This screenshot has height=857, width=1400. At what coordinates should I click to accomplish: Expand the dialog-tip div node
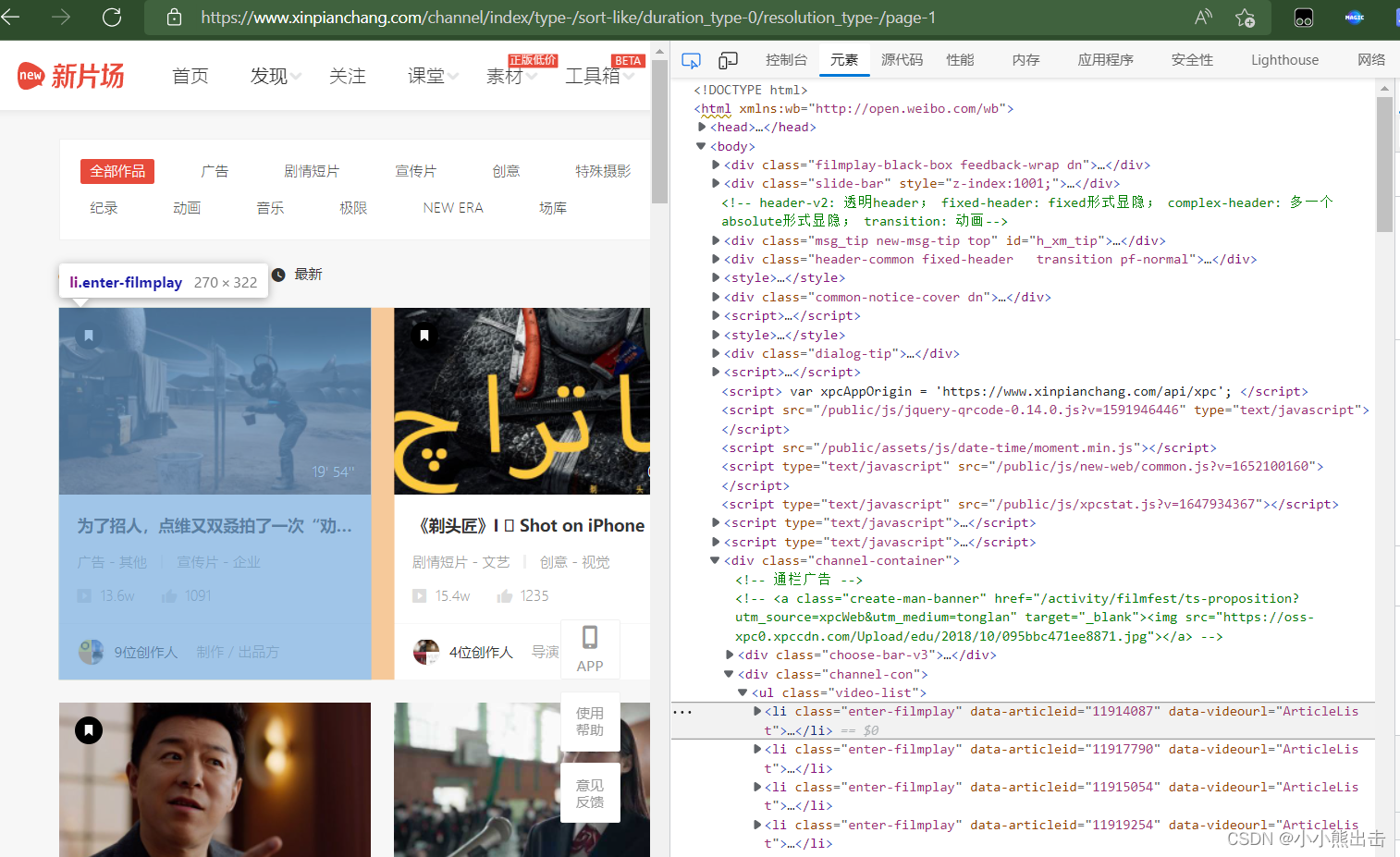pos(716,354)
